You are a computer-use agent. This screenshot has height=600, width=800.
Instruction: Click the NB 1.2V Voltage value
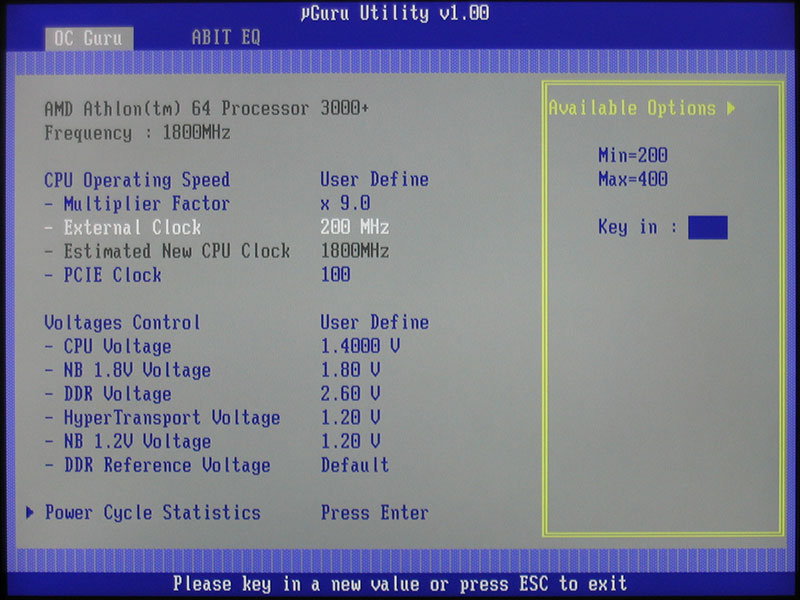pyautogui.click(x=350, y=441)
